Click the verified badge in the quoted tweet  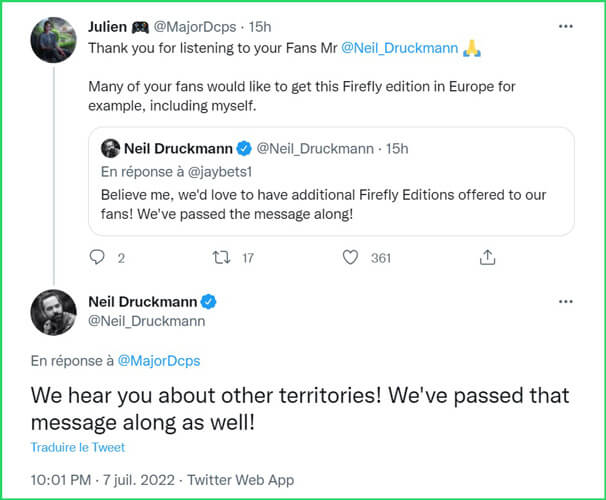(243, 149)
